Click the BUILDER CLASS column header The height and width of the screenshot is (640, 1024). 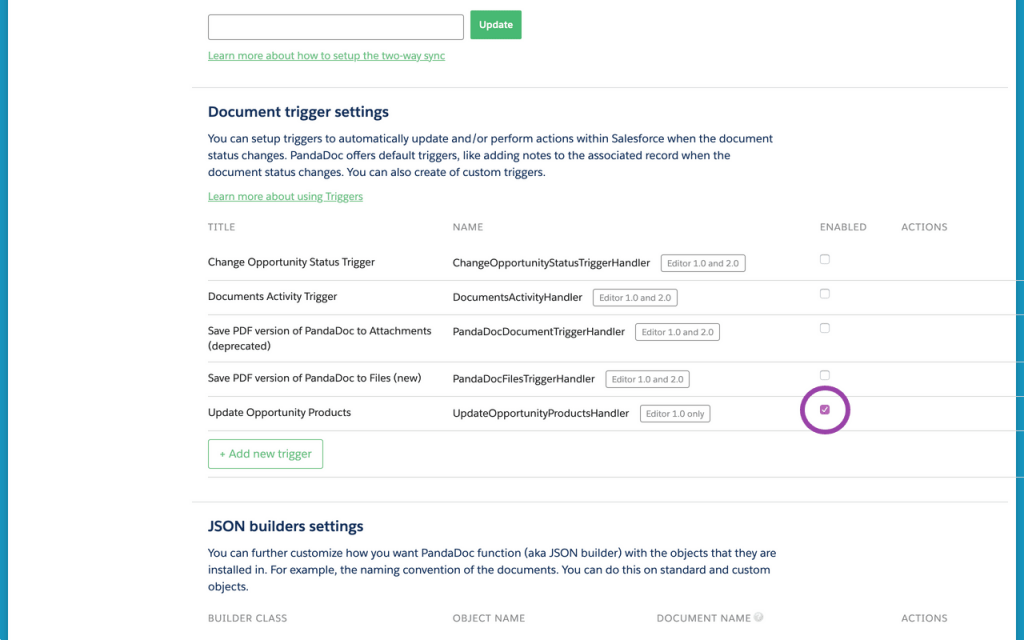(x=248, y=618)
